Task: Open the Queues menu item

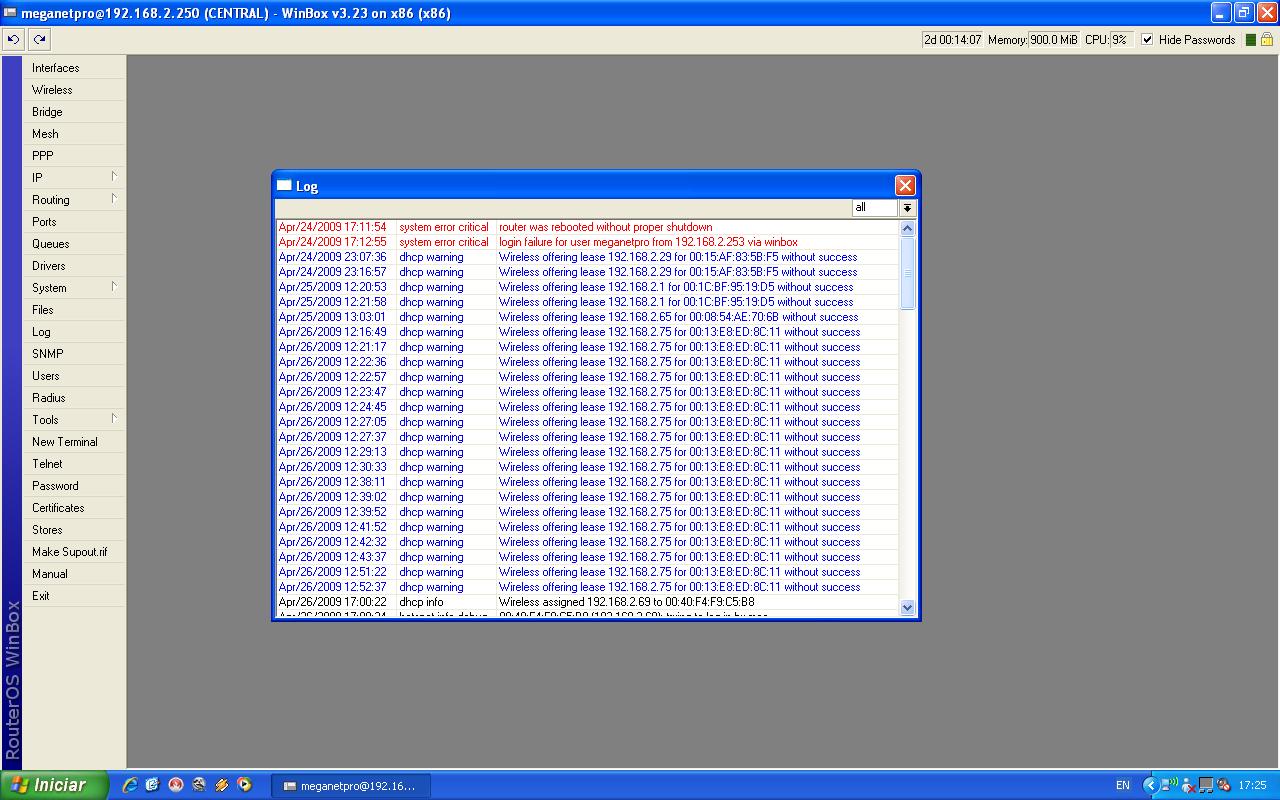Action: tap(74, 244)
